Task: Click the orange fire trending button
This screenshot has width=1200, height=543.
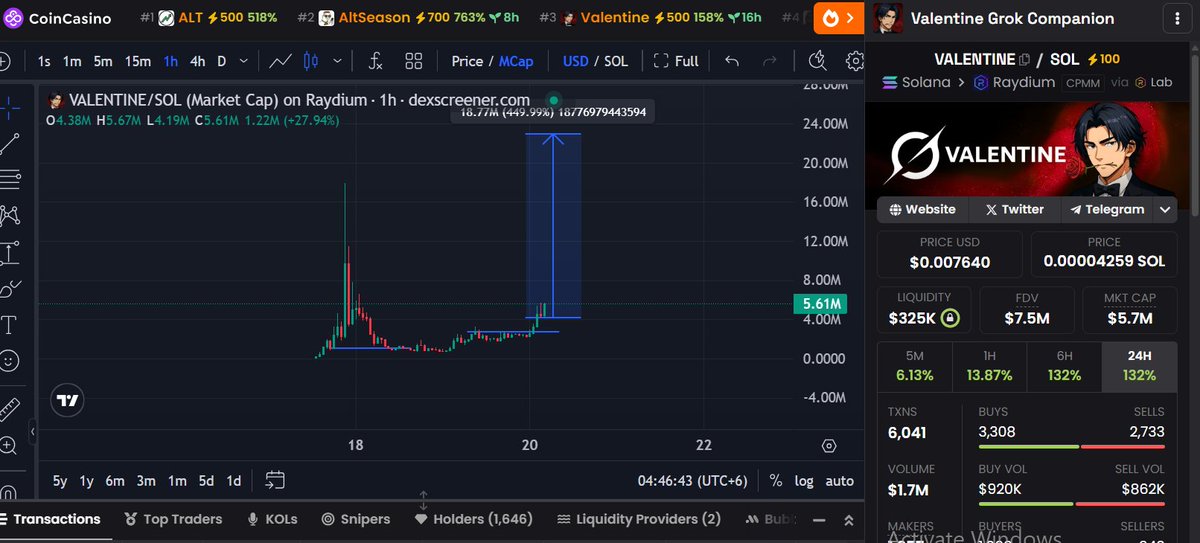Action: point(838,17)
